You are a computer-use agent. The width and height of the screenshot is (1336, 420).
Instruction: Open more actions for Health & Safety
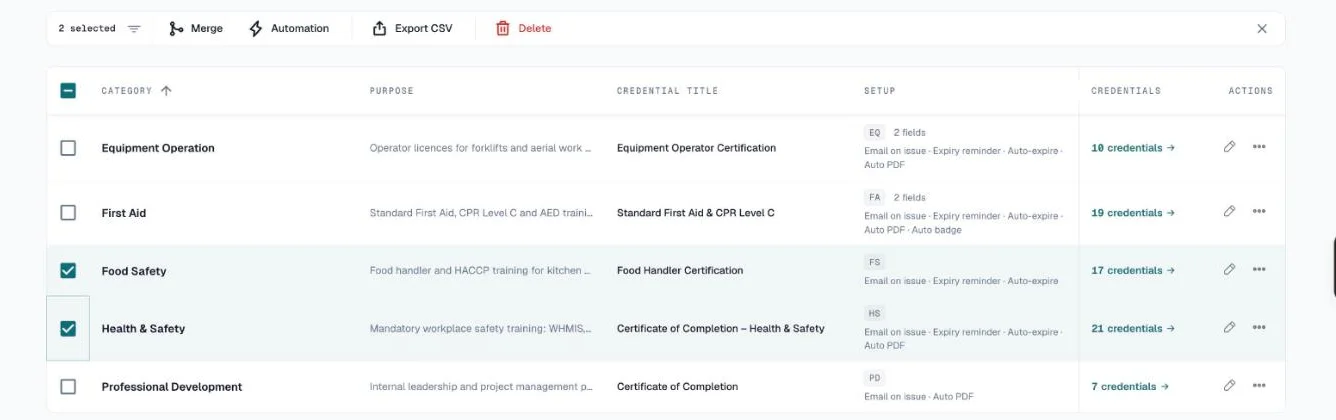click(x=1259, y=328)
